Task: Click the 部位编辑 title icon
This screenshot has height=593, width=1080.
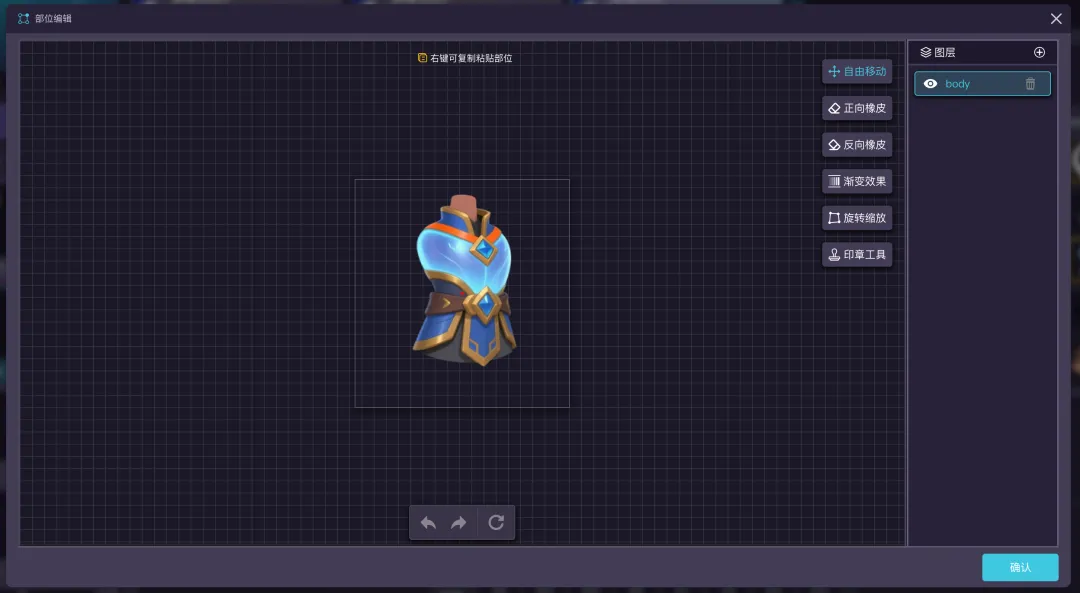Action: (23, 19)
